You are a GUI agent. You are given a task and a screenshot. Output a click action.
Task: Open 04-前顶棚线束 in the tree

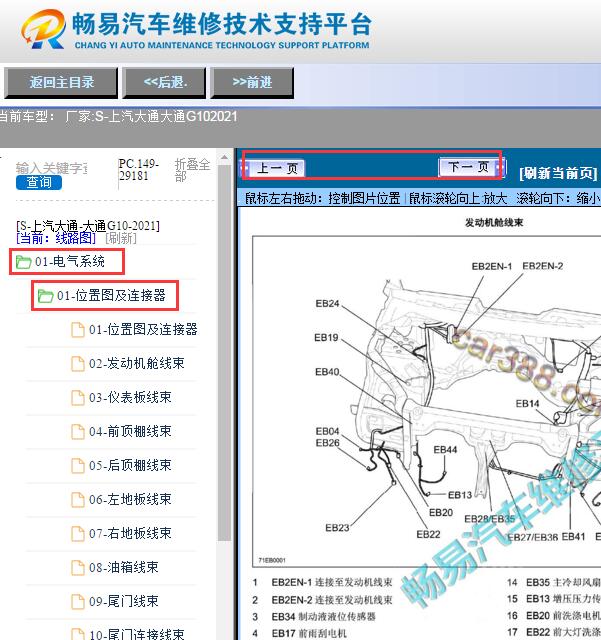[130, 431]
